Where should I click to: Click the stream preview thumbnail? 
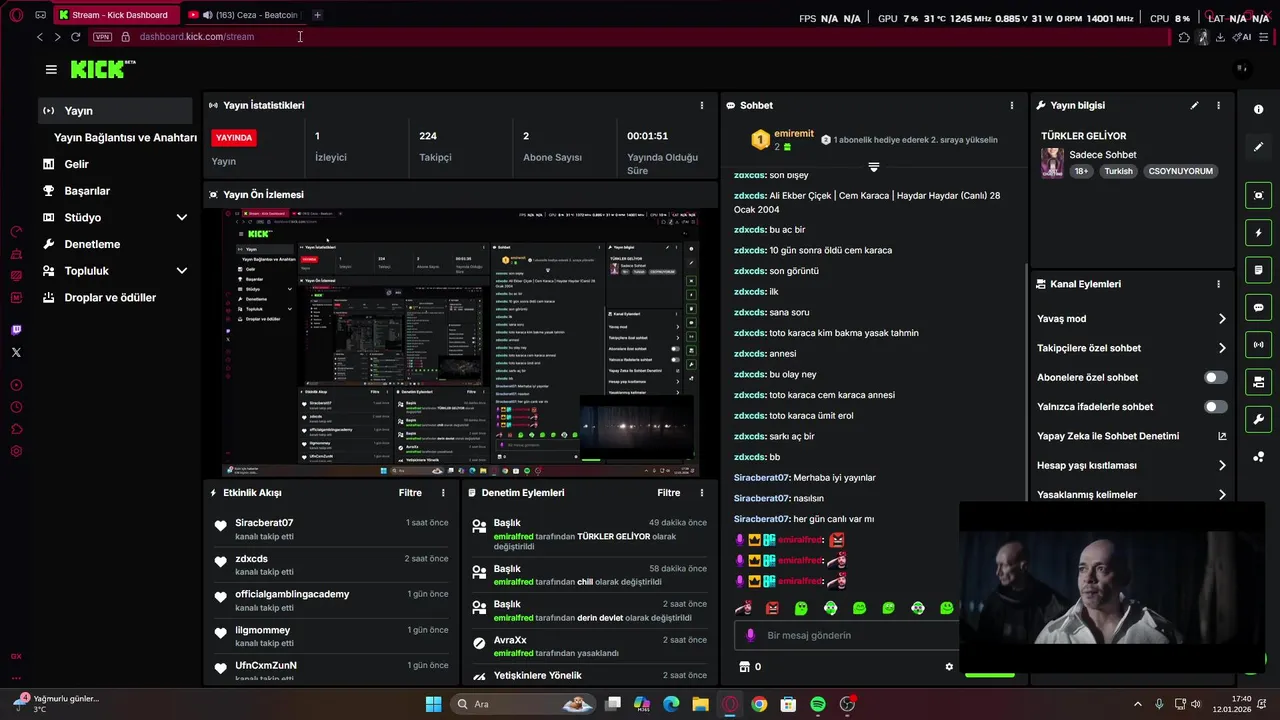(x=461, y=343)
